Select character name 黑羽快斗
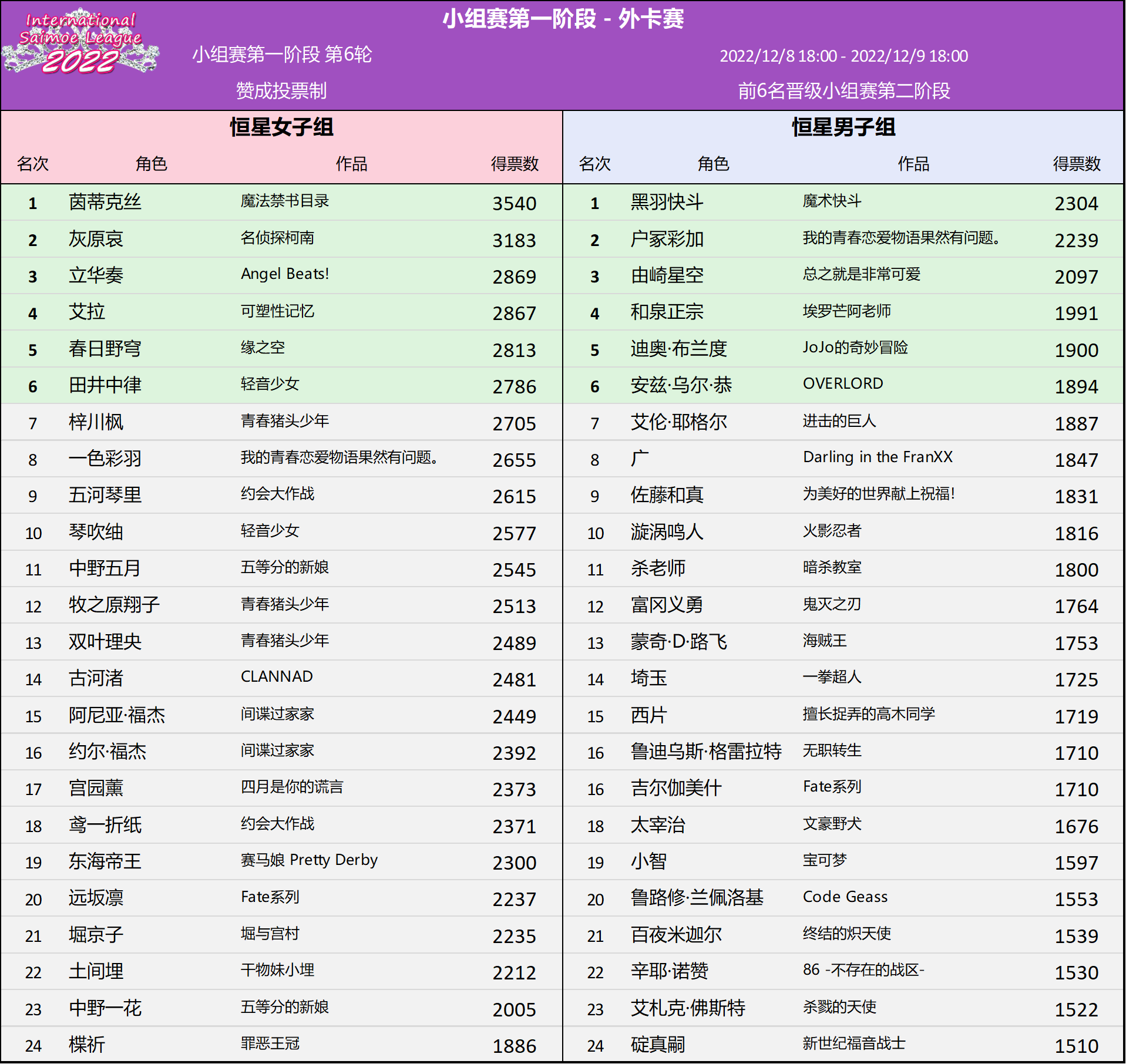 point(667,203)
